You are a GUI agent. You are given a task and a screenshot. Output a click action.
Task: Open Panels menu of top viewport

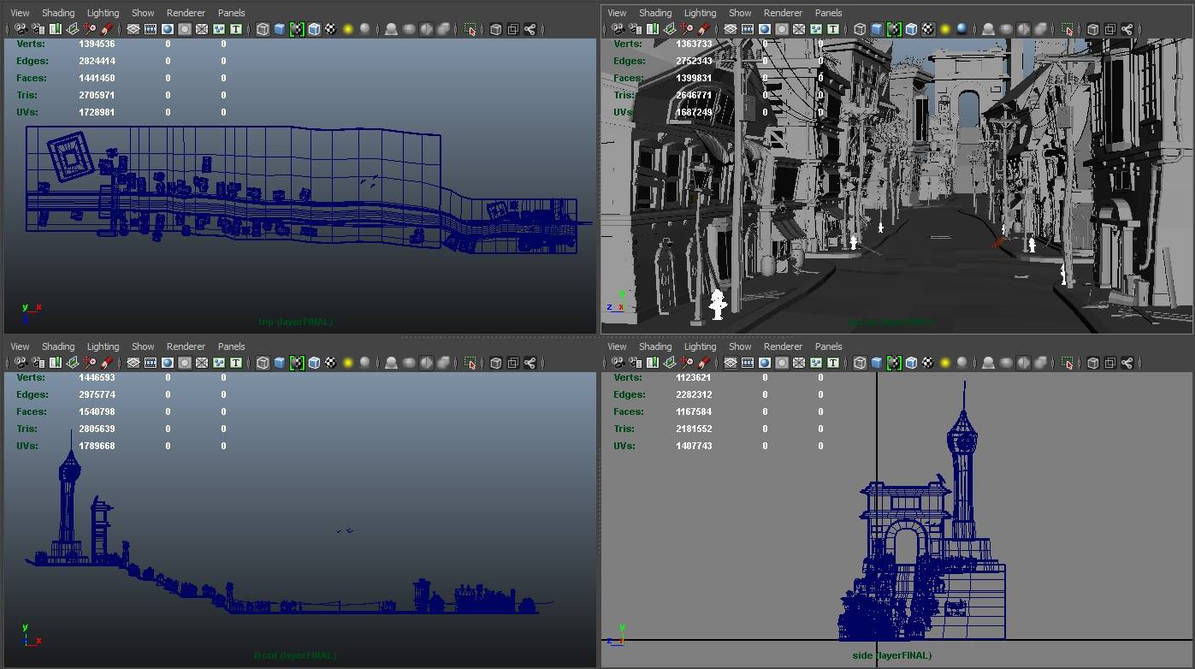click(232, 13)
